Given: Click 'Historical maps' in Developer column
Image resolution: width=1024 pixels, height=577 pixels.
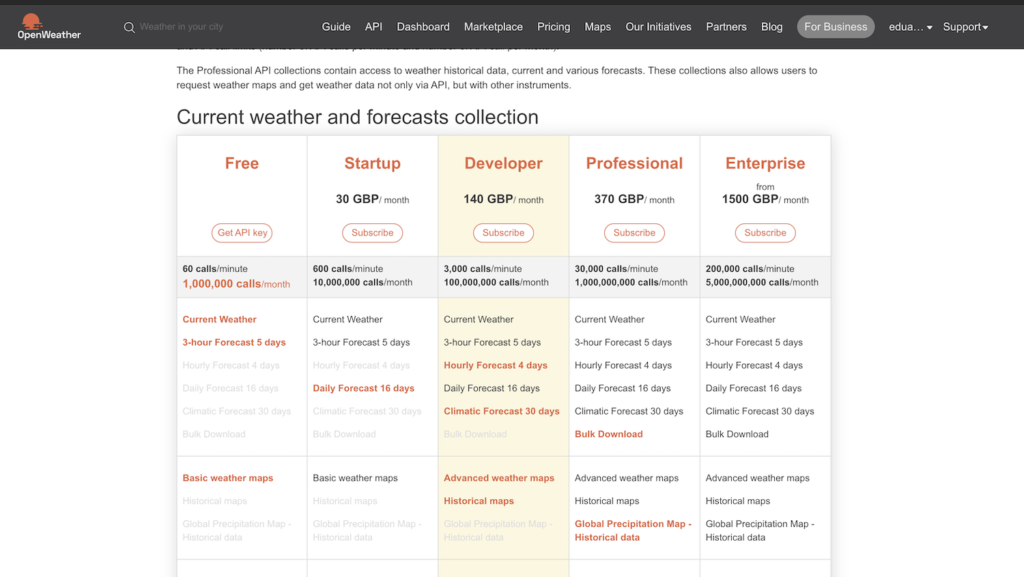Looking at the screenshot, I should coord(479,501).
